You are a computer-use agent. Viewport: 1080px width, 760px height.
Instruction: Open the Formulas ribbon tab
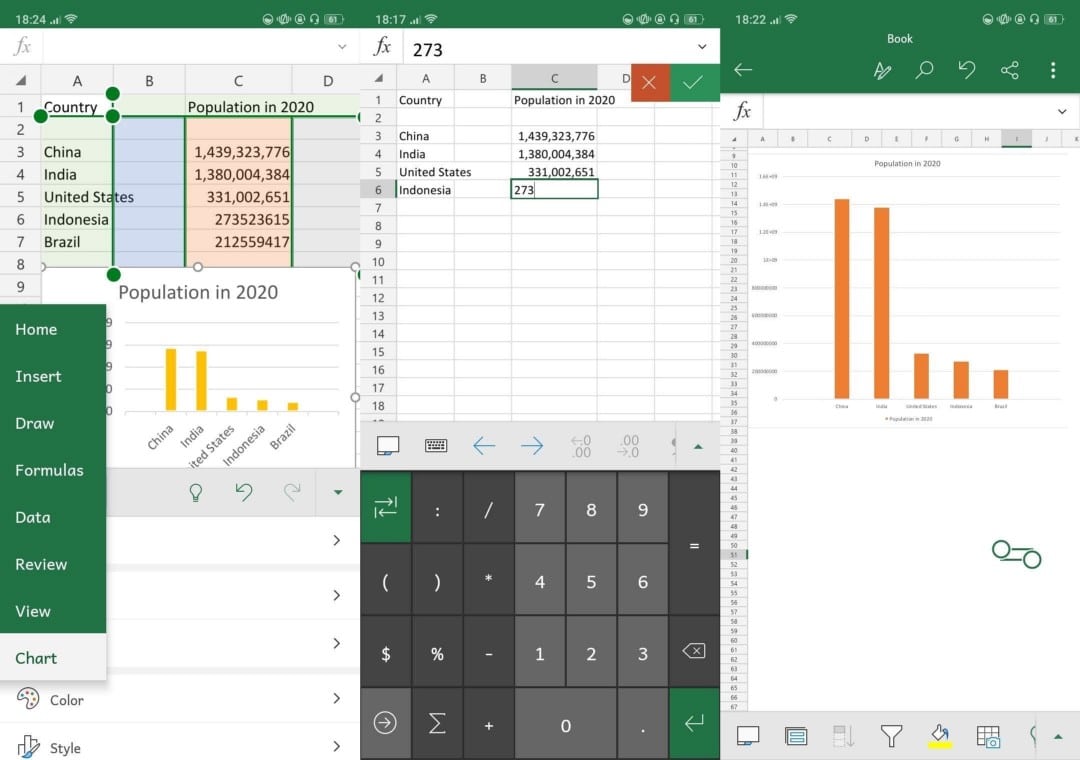[x=49, y=470]
